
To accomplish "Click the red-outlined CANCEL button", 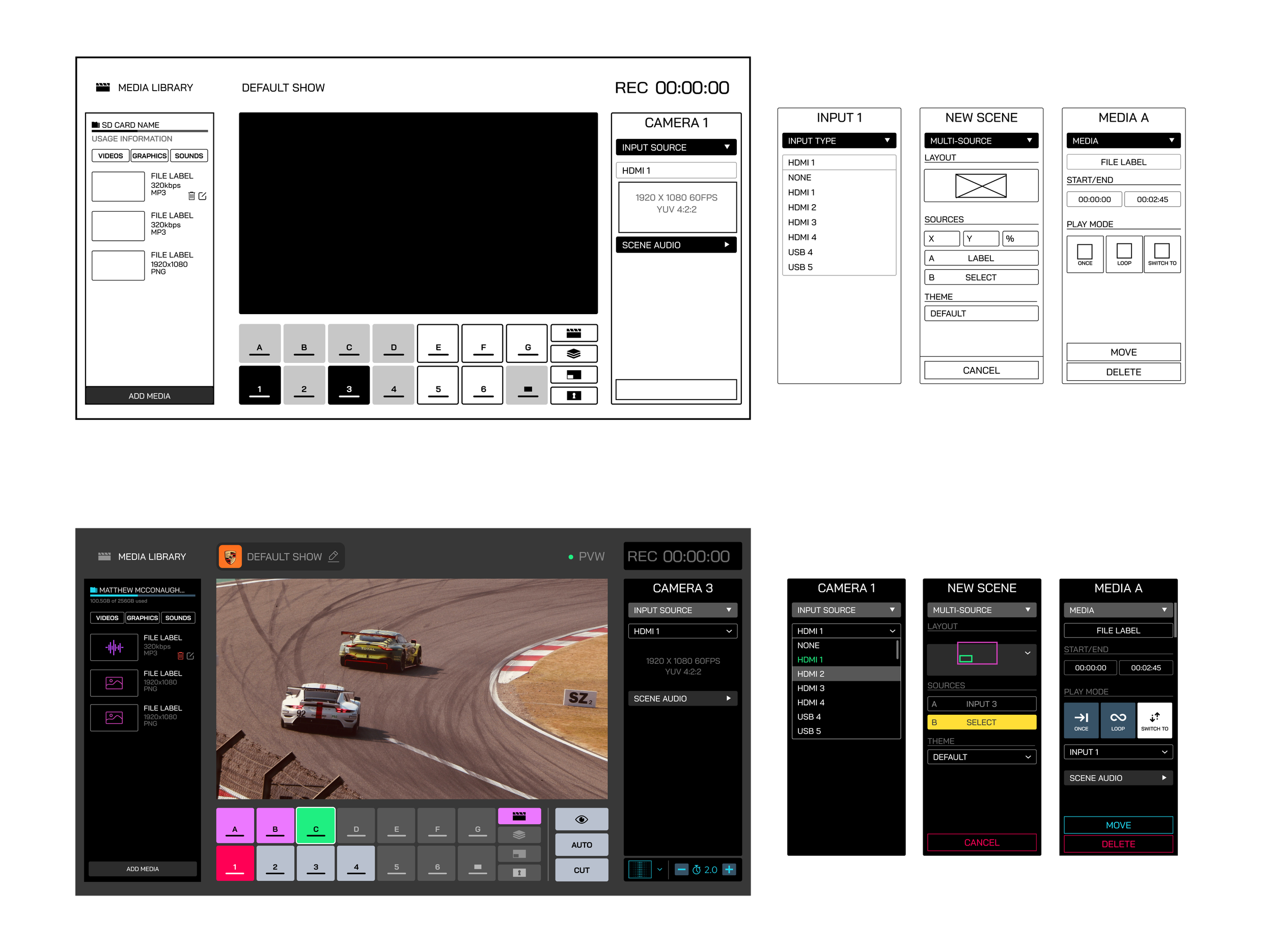I will pyautogui.click(x=981, y=842).
